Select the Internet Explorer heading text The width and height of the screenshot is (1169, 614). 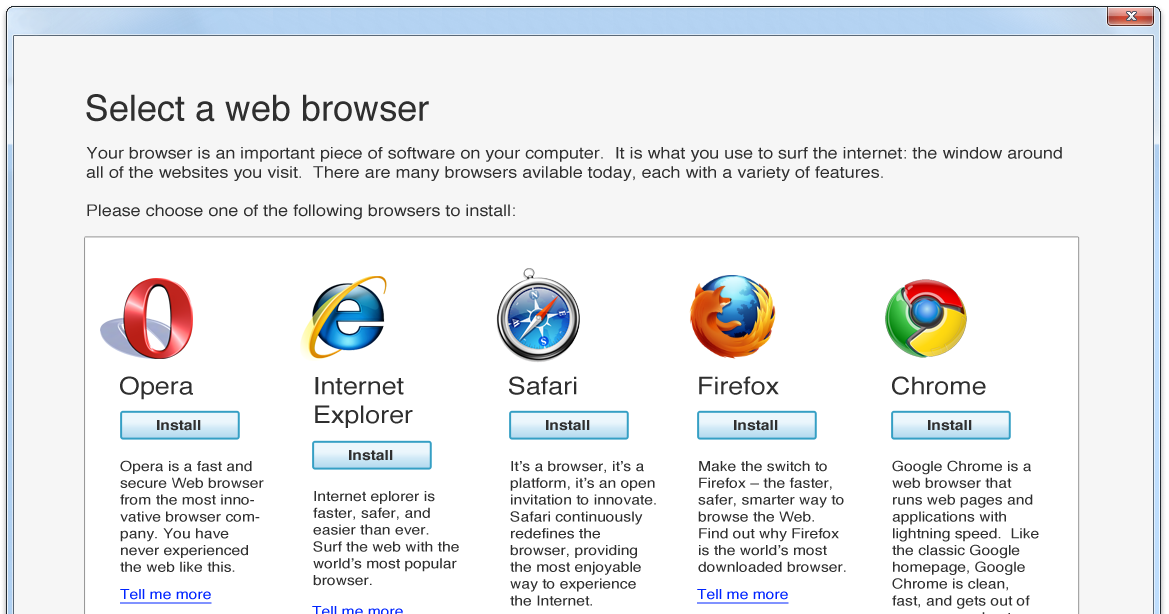coord(363,400)
